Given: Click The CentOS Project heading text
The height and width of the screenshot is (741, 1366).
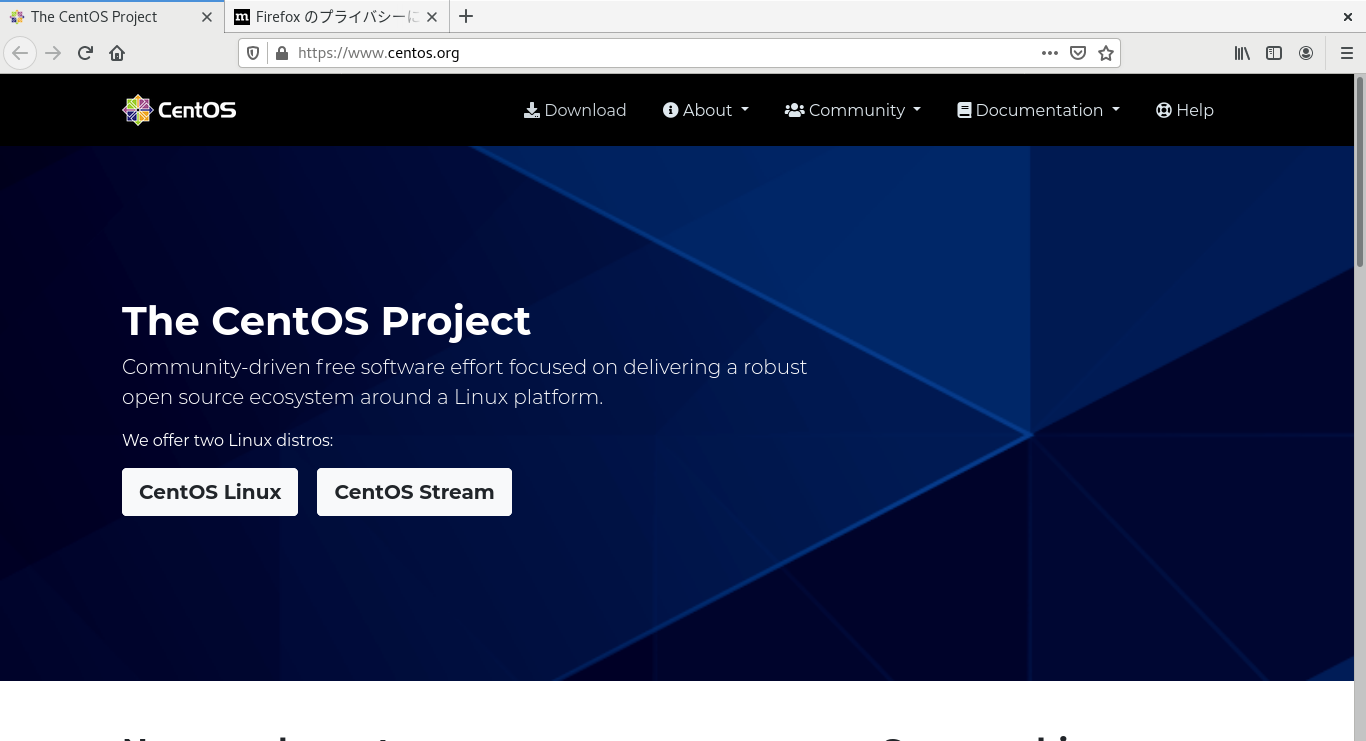Looking at the screenshot, I should pyautogui.click(x=326, y=321).
